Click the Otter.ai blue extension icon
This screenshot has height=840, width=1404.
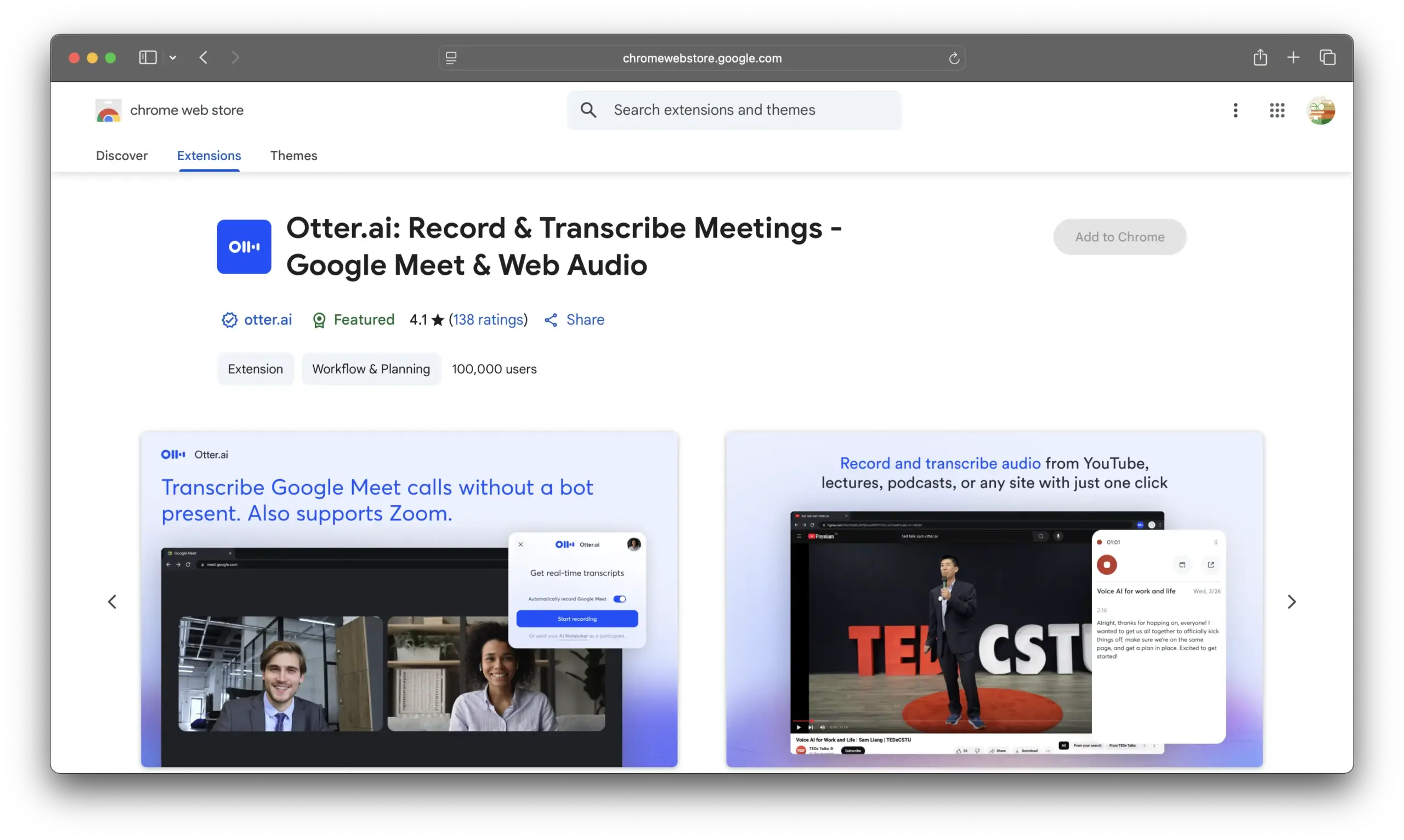coord(244,247)
